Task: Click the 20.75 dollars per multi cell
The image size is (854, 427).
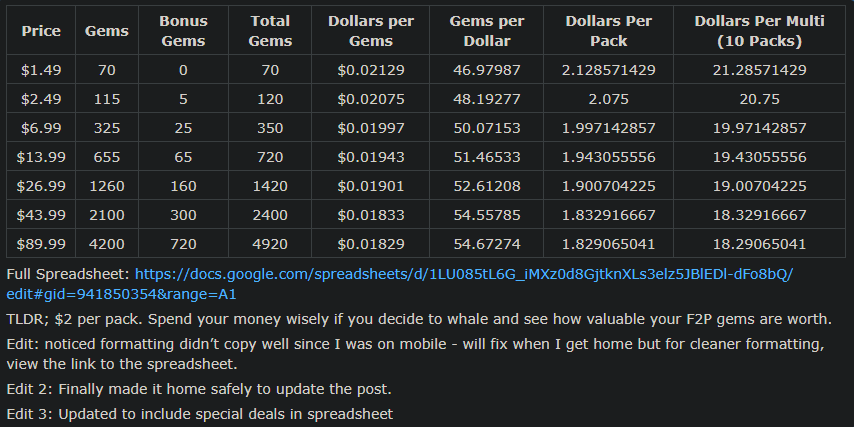Action: tap(759, 99)
